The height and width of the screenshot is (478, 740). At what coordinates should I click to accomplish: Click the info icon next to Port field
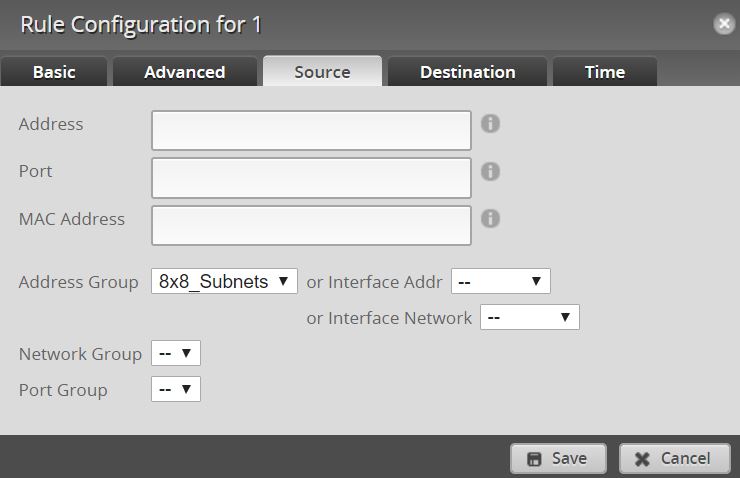click(490, 171)
